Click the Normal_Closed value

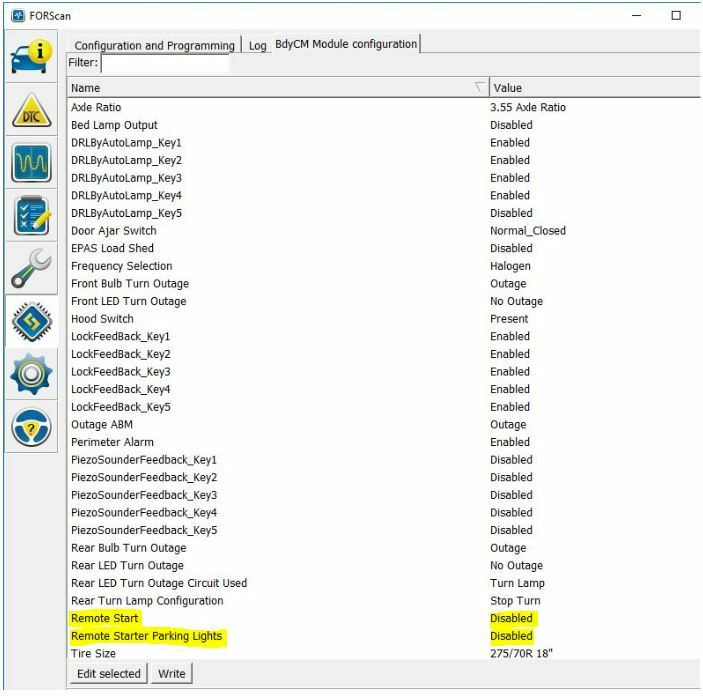tap(528, 231)
